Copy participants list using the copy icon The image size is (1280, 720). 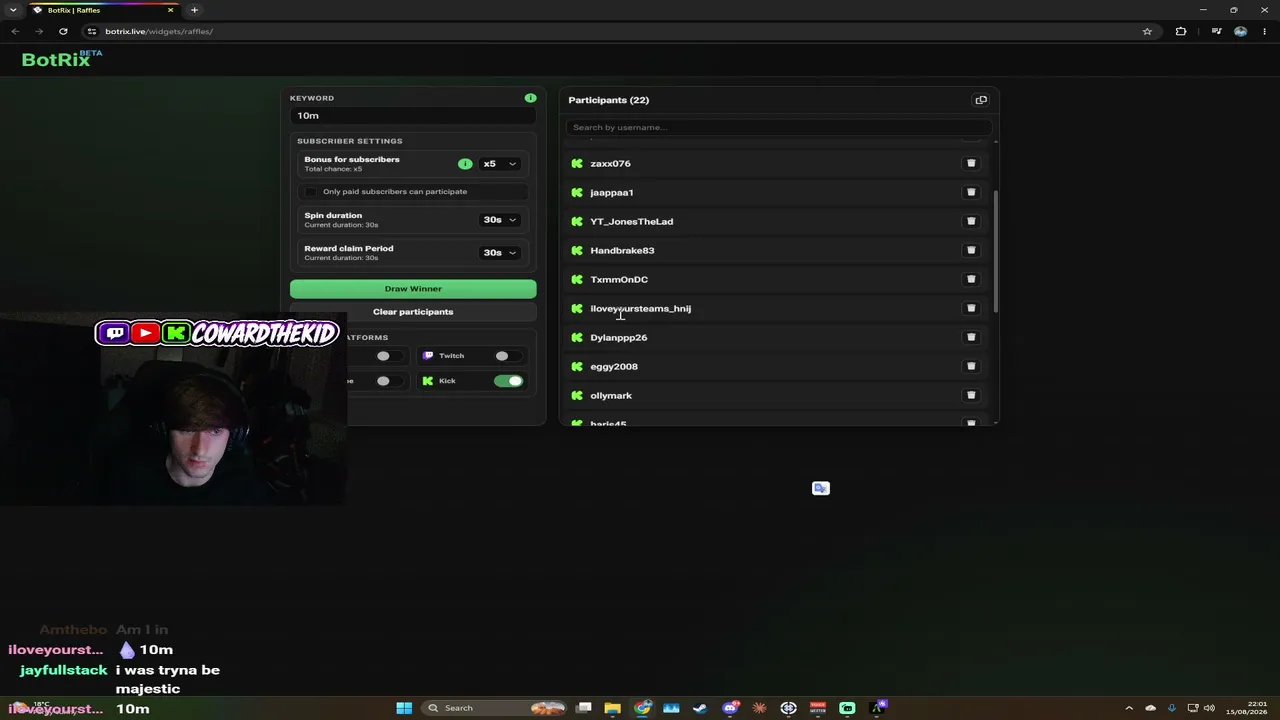pyautogui.click(x=981, y=100)
